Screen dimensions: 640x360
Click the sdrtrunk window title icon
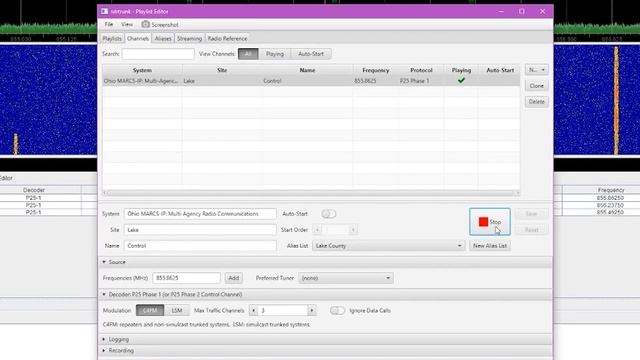coord(104,11)
